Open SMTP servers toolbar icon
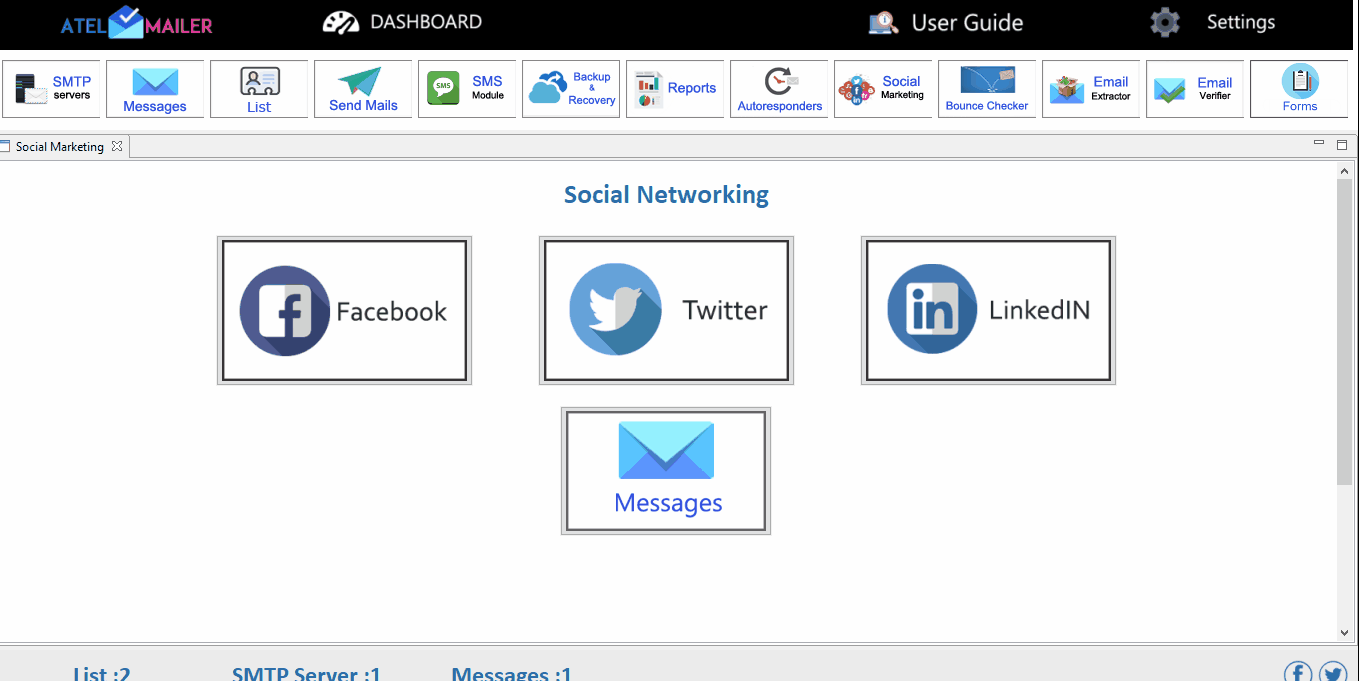 (x=52, y=89)
